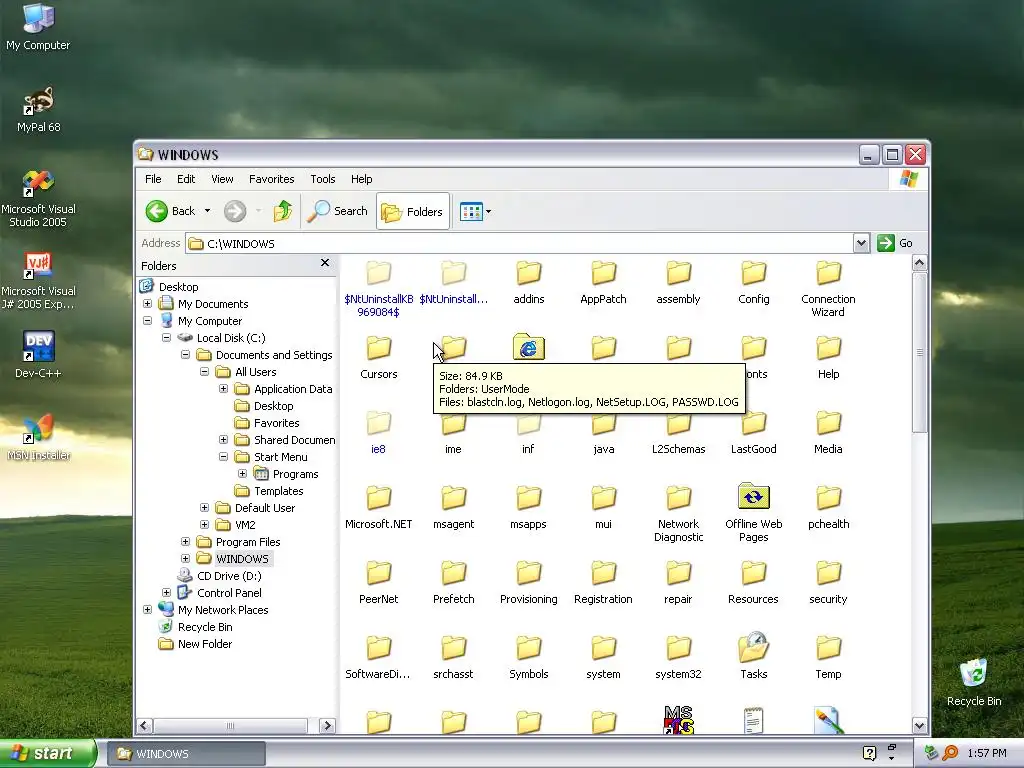The height and width of the screenshot is (768, 1024).
Task: Collapse the Start Menu tree node
Action: pyautogui.click(x=223, y=456)
